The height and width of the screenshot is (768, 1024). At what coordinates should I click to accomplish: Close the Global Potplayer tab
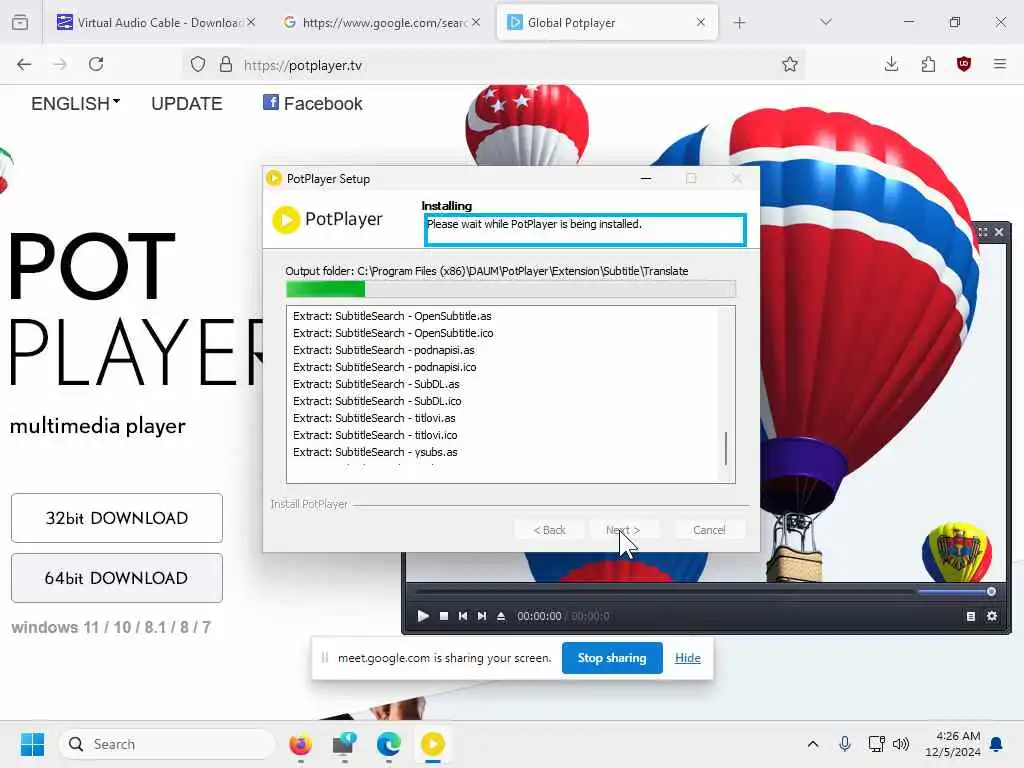tap(701, 22)
